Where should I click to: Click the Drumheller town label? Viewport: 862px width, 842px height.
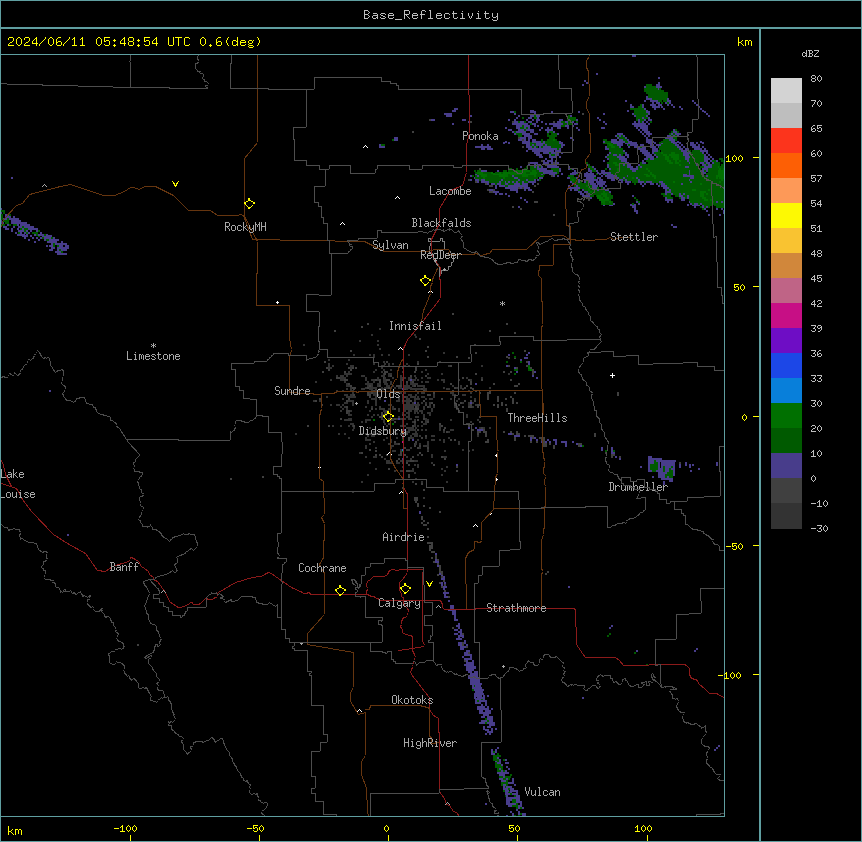point(638,487)
